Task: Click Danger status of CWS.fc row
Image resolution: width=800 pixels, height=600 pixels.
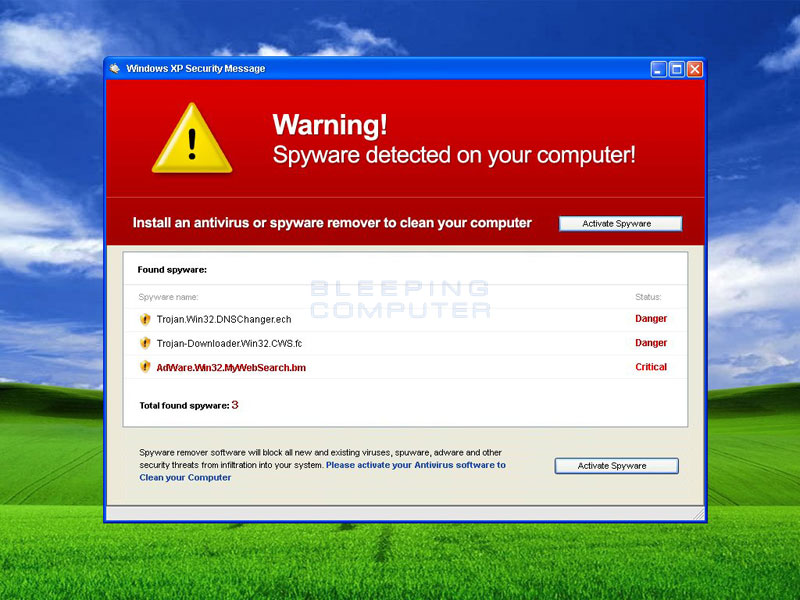Action: click(651, 343)
